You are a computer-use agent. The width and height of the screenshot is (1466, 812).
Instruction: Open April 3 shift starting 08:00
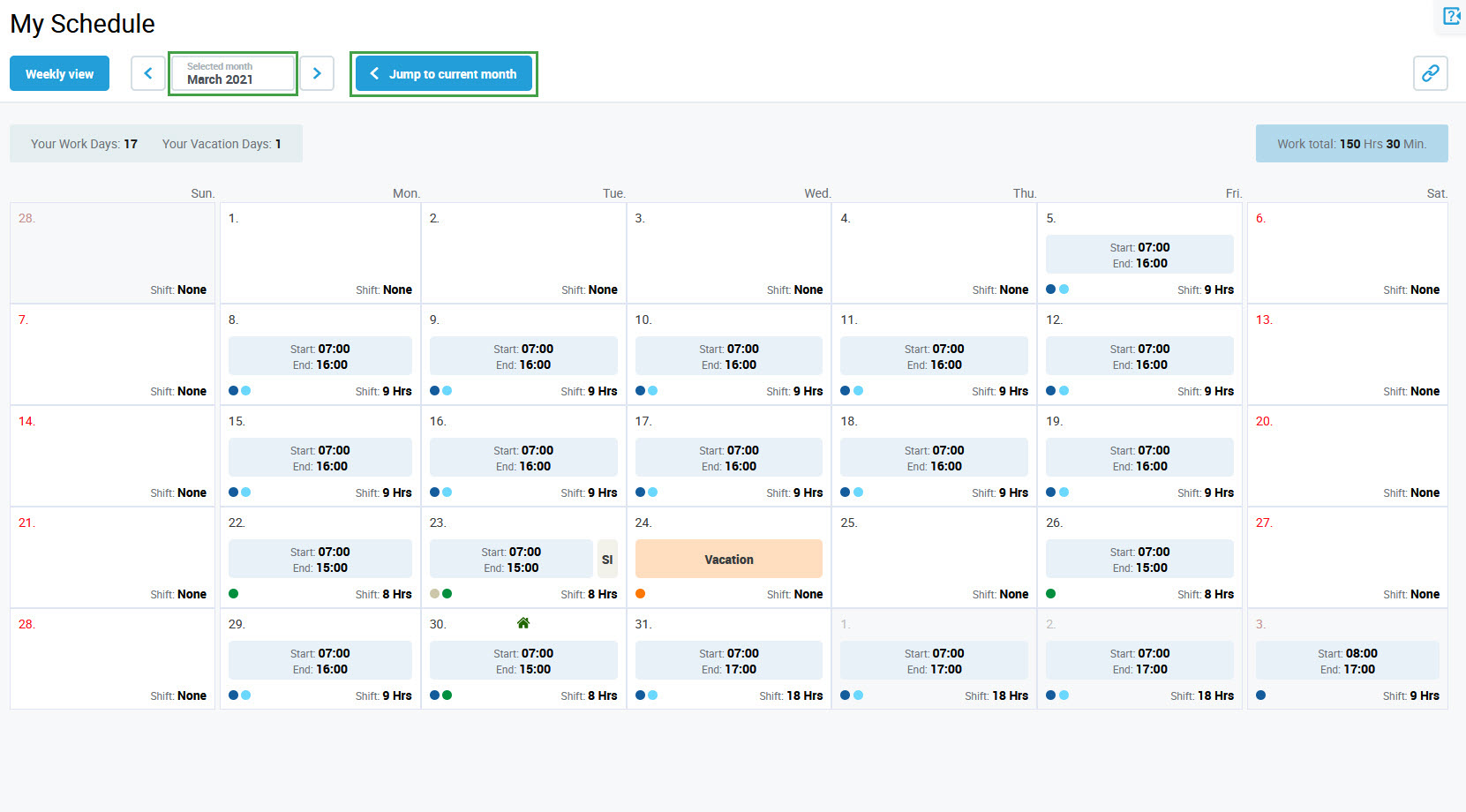1347,661
